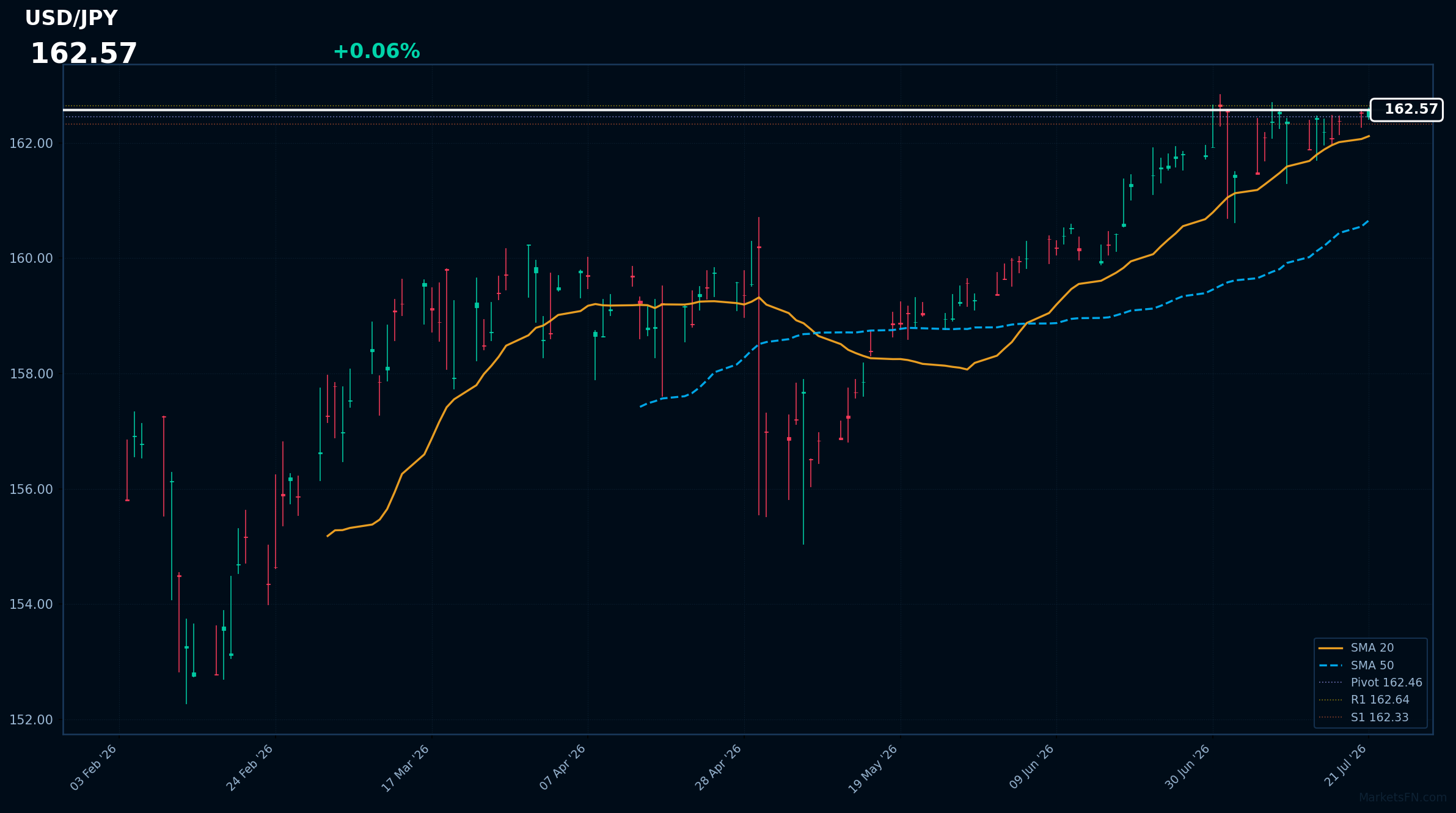This screenshot has height=813, width=1456.
Task: Select the Pivot 162.46 legend entry
Action: click(1370, 683)
